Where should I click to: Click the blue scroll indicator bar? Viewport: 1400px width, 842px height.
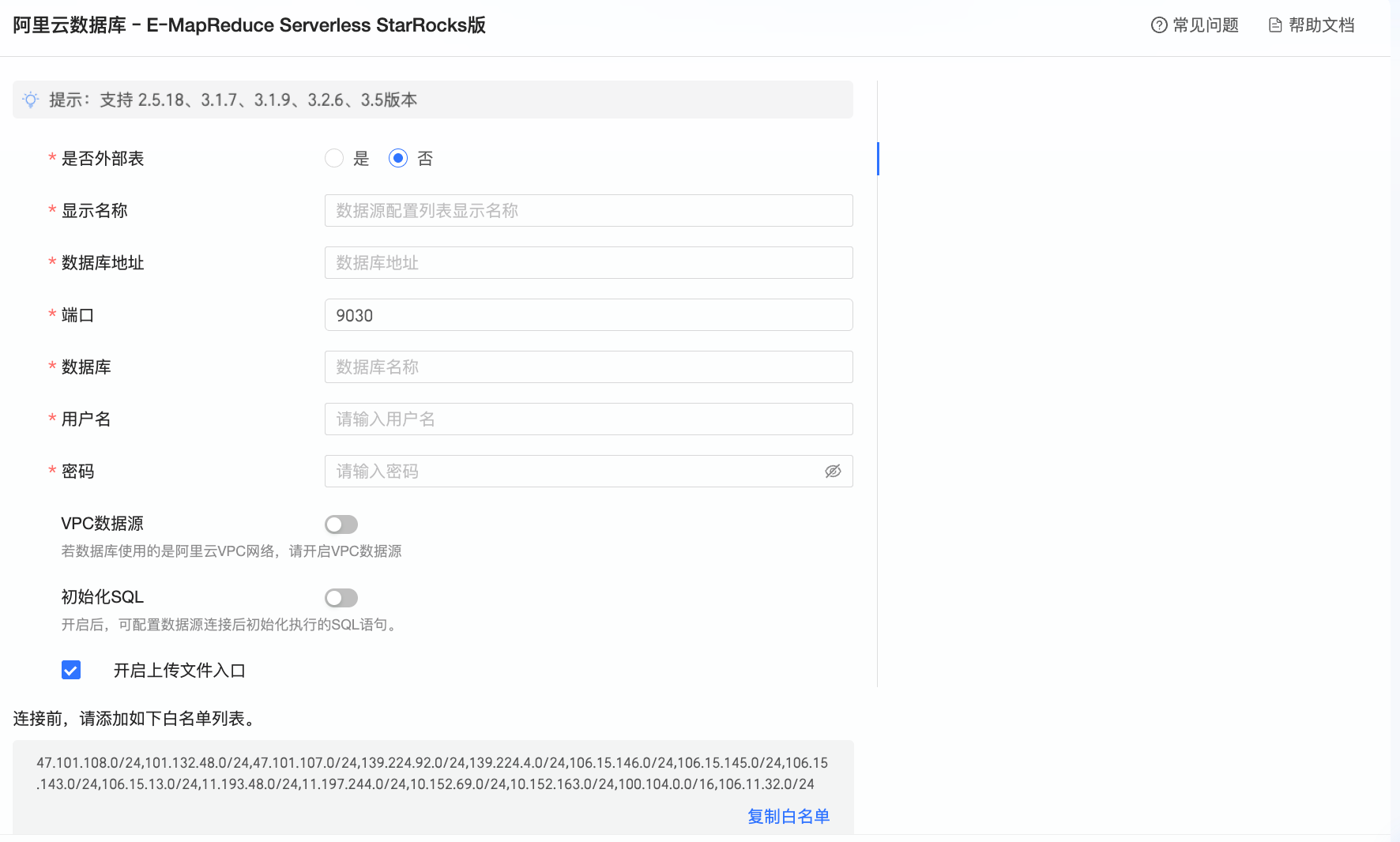[878, 159]
